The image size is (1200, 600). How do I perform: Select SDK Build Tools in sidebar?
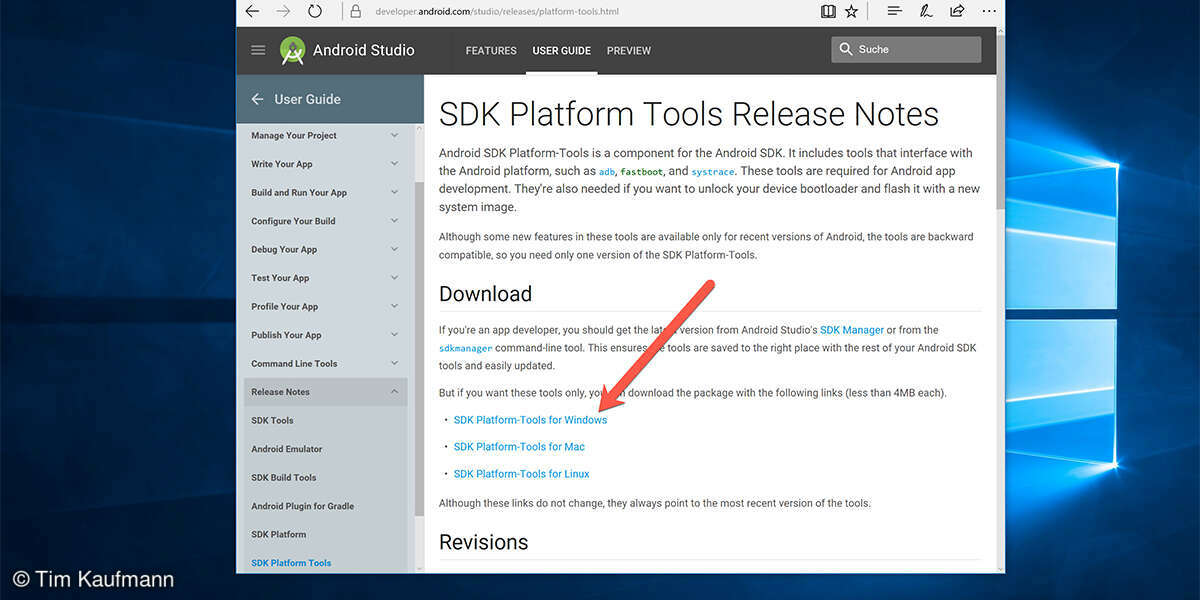coord(284,478)
